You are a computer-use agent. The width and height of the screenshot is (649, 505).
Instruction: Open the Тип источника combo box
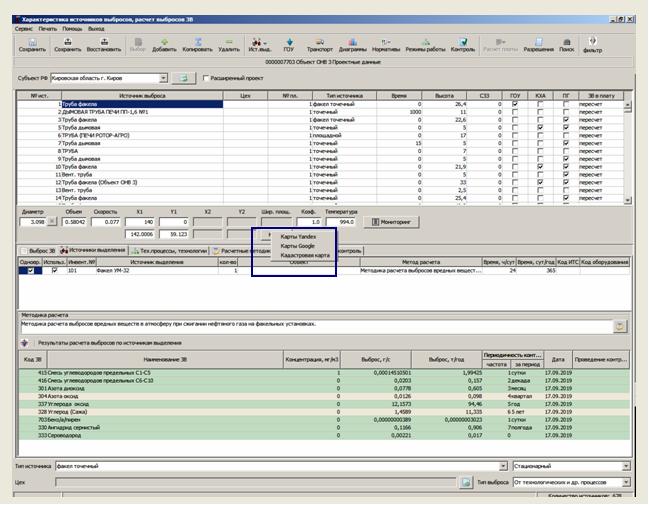503,466
